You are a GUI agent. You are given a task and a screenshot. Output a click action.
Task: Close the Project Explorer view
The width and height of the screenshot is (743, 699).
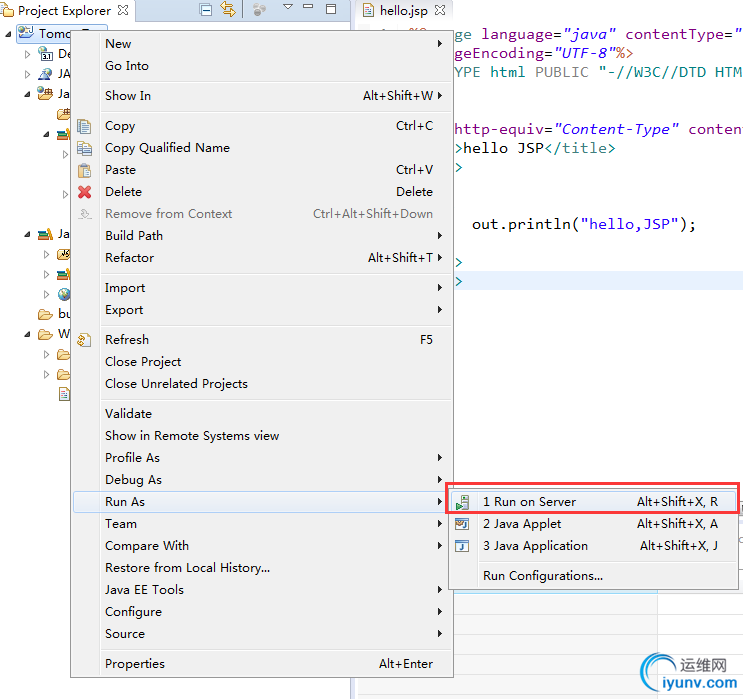coord(123,10)
